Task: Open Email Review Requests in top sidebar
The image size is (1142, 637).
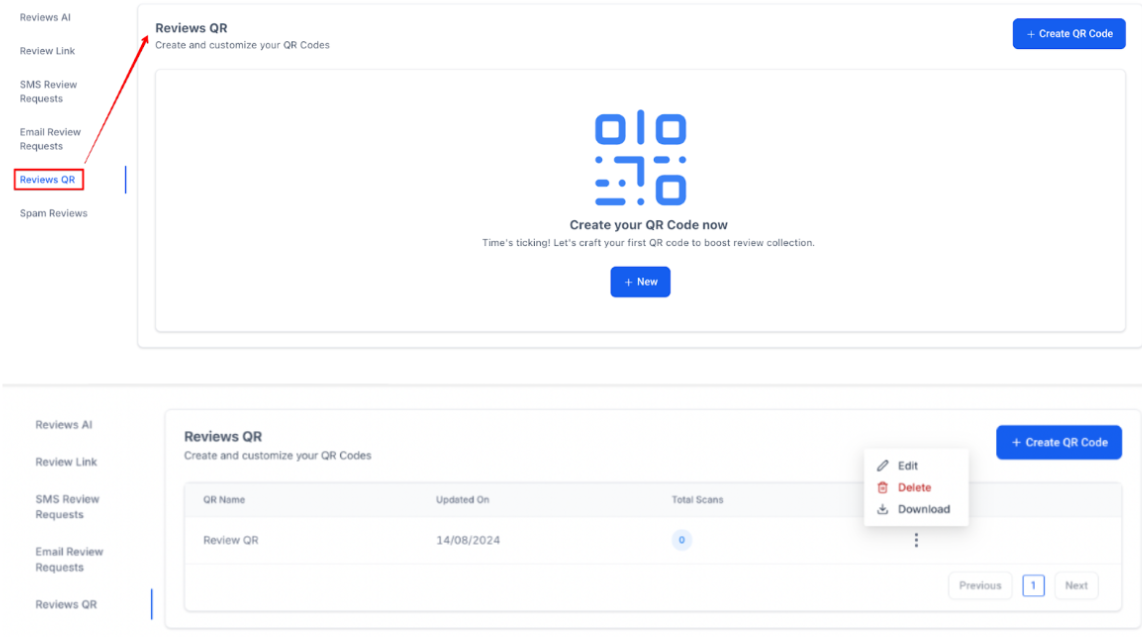Action: tap(50, 138)
